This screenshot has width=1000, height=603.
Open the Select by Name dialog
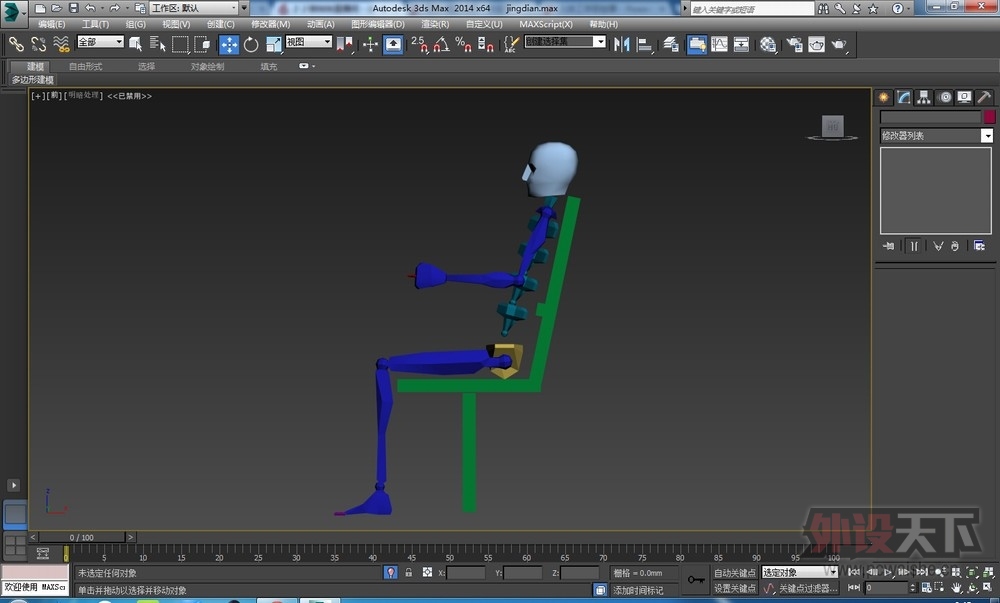tap(158, 44)
